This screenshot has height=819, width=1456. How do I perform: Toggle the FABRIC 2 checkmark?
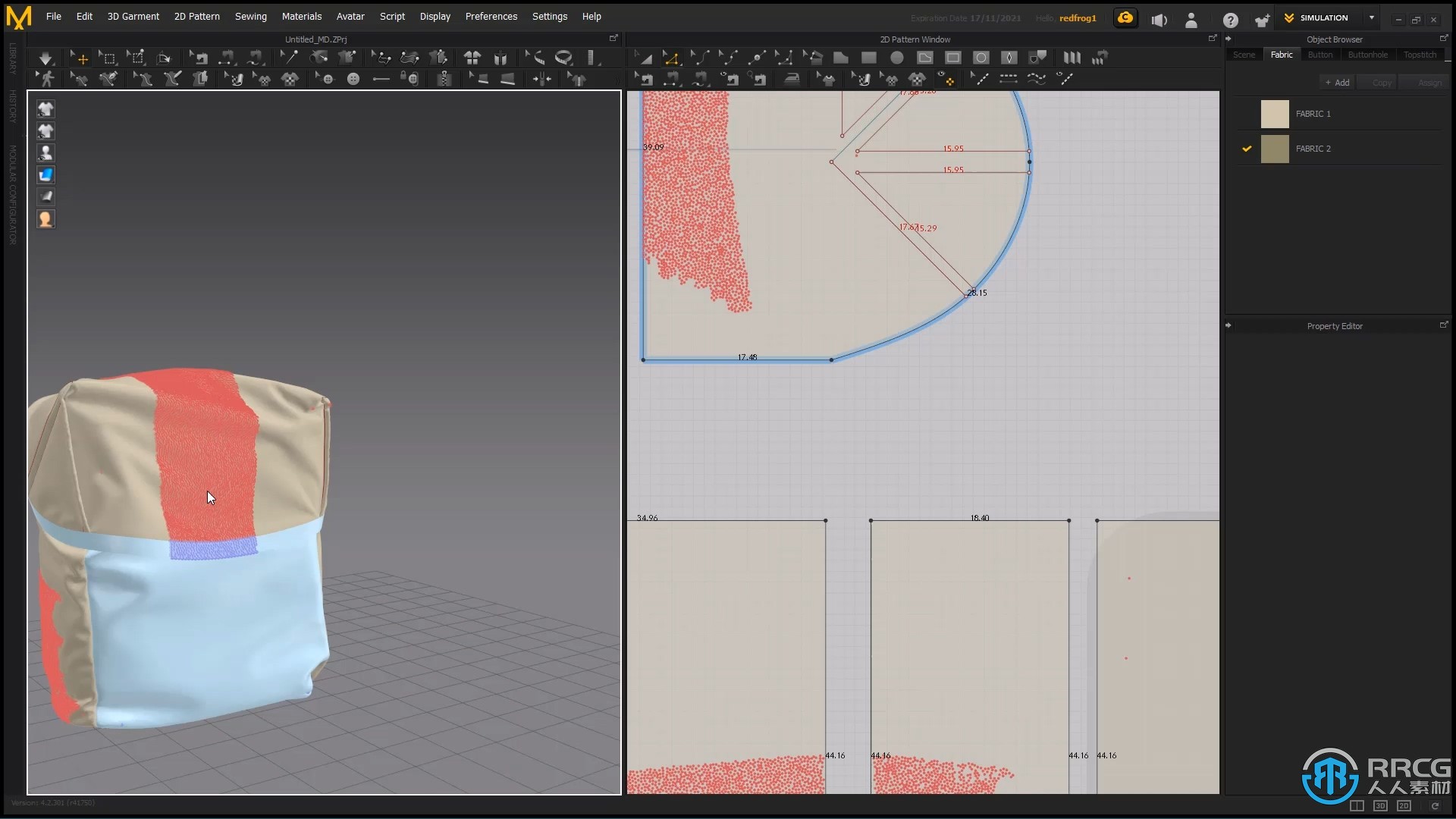click(x=1247, y=149)
